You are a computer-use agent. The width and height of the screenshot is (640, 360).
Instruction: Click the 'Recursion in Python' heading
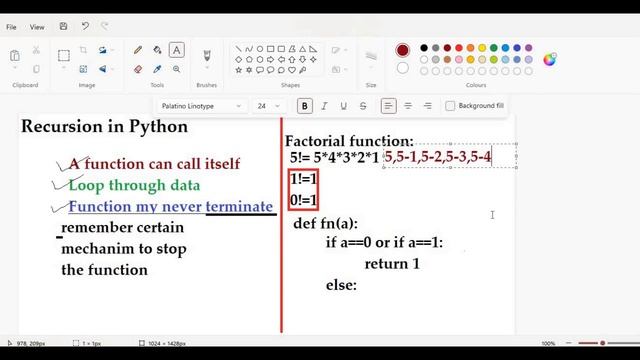pos(104,127)
